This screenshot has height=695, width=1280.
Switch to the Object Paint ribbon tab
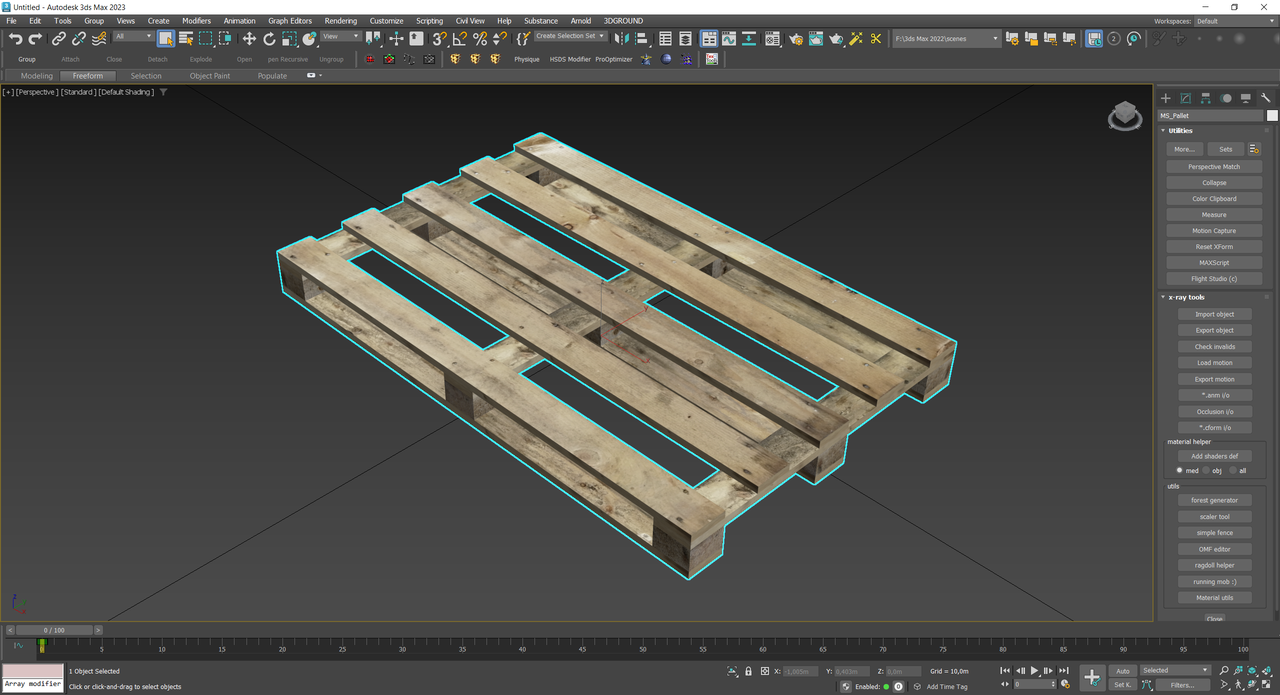pos(209,76)
